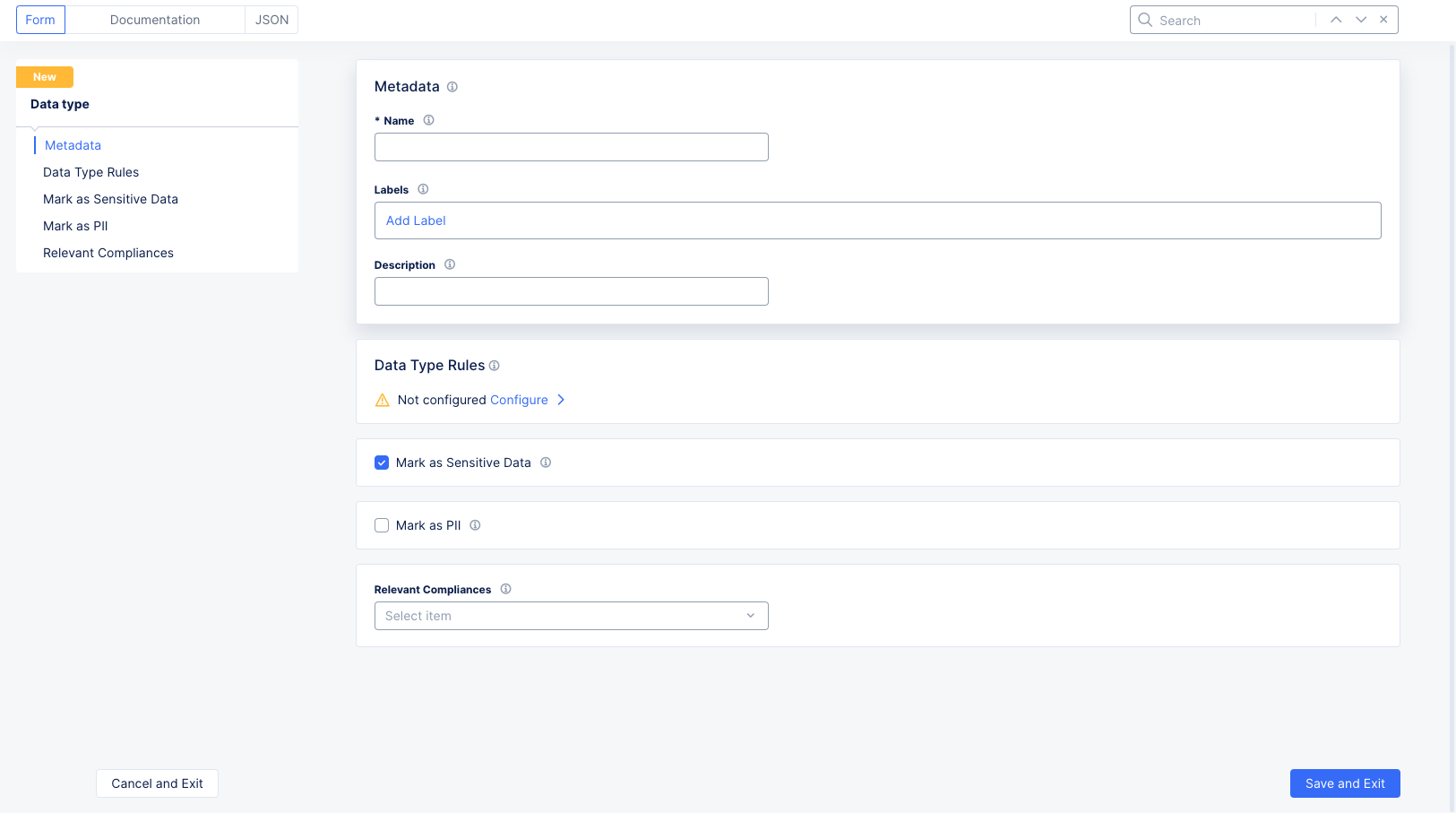Open the Documentation tab
This screenshot has height=813, width=1456.
tap(154, 19)
